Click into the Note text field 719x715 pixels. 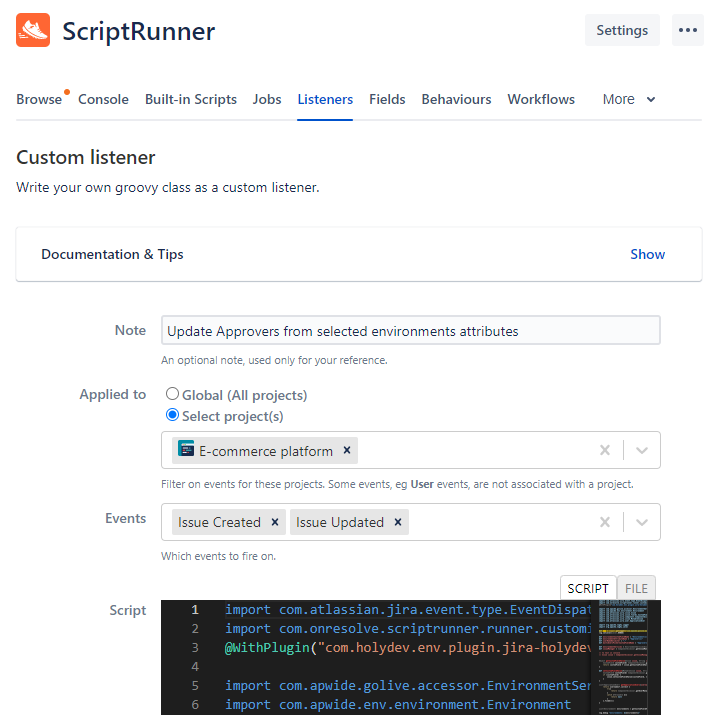[x=410, y=331]
